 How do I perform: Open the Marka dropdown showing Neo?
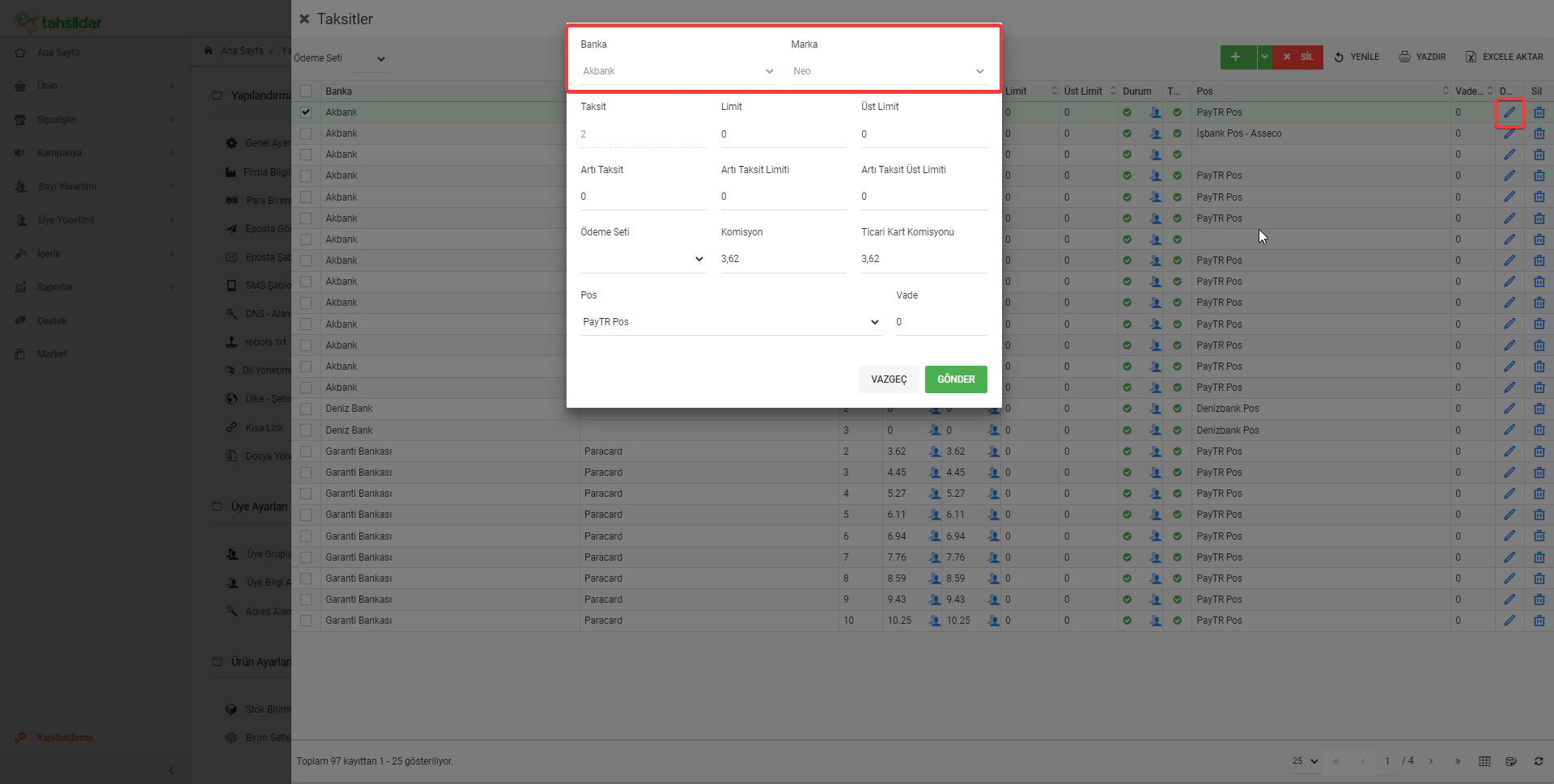pos(889,71)
